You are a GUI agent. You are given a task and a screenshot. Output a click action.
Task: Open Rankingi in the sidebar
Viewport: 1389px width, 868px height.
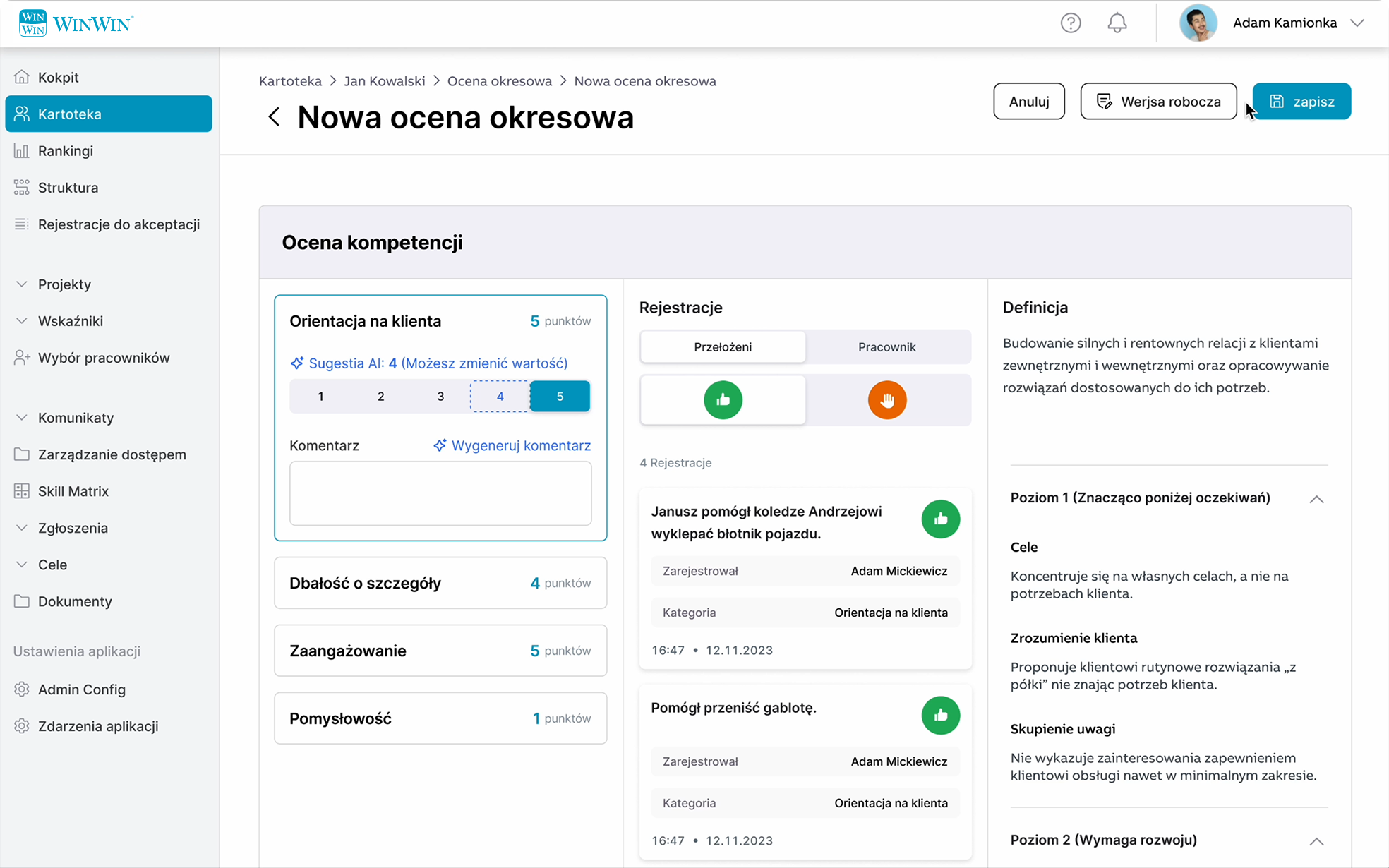66,151
